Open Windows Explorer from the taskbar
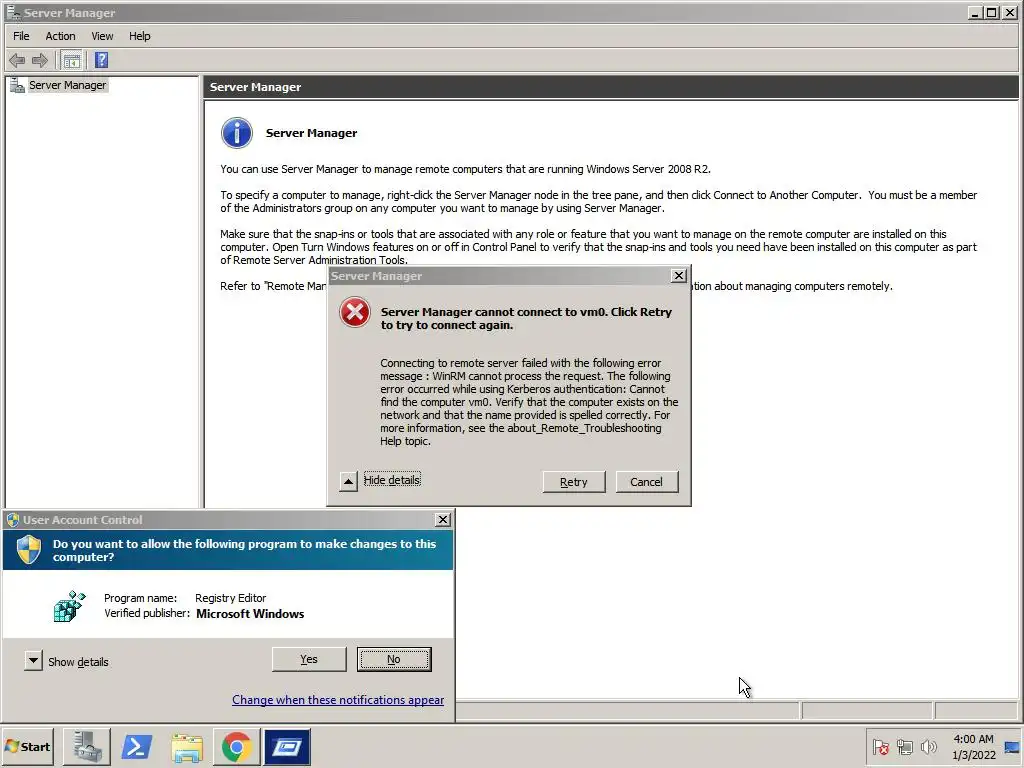1024x768 pixels. (187, 746)
